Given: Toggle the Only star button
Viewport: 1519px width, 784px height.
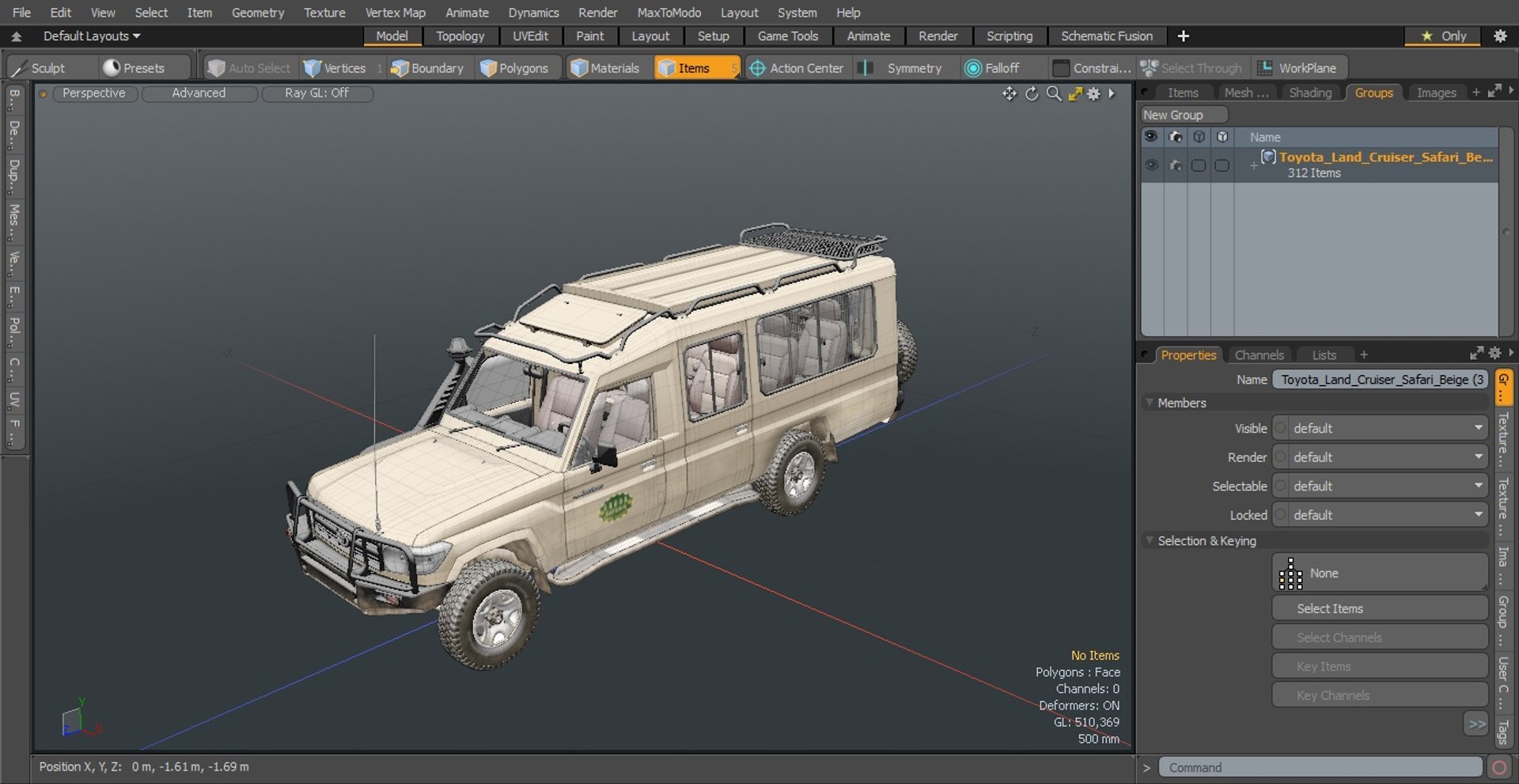Looking at the screenshot, I should point(1444,36).
